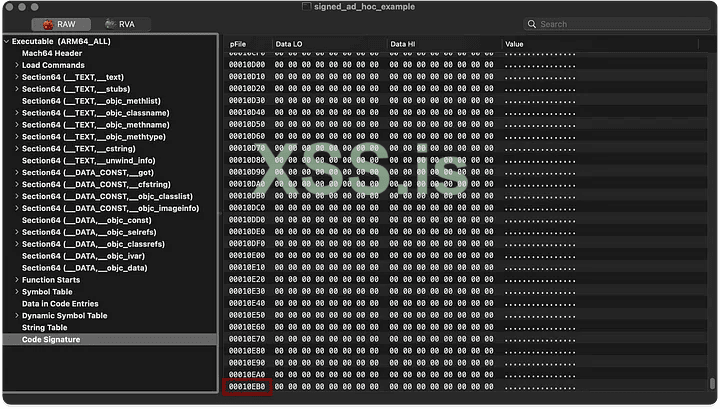Select Section64 (__TEXT,__unwind_info) item
720x409 pixels.
(x=89, y=161)
